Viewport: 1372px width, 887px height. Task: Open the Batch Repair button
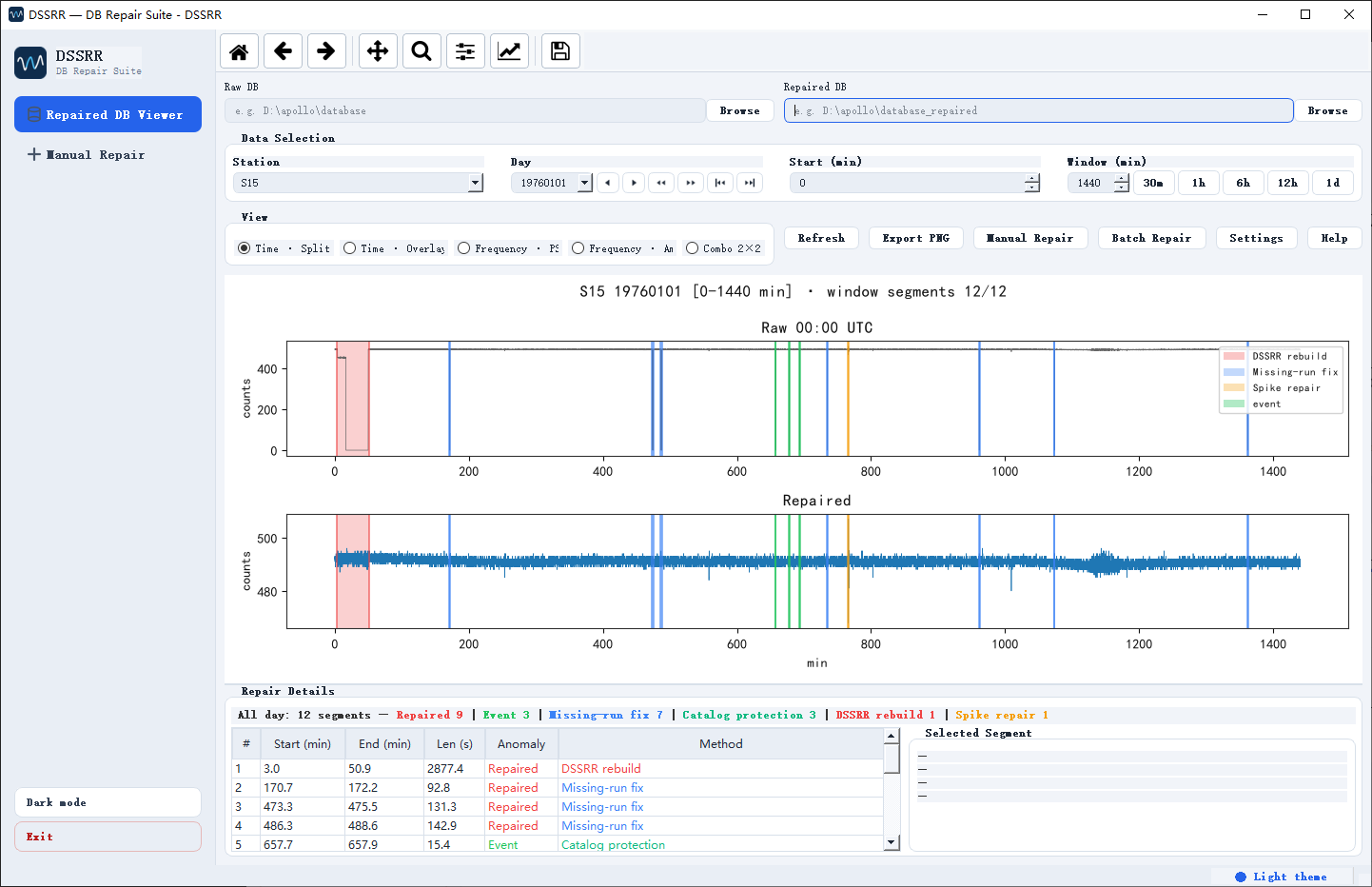click(x=1151, y=238)
